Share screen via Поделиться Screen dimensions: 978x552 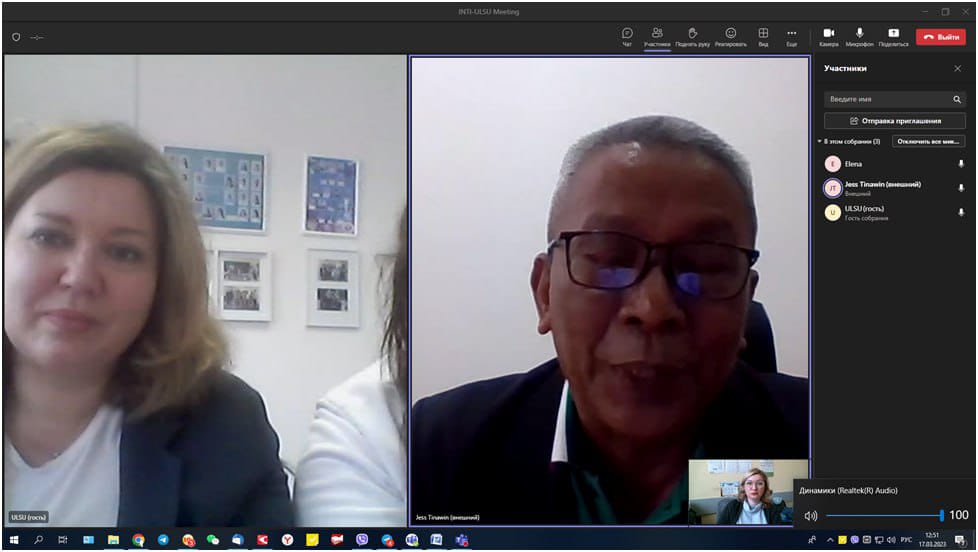click(x=893, y=37)
